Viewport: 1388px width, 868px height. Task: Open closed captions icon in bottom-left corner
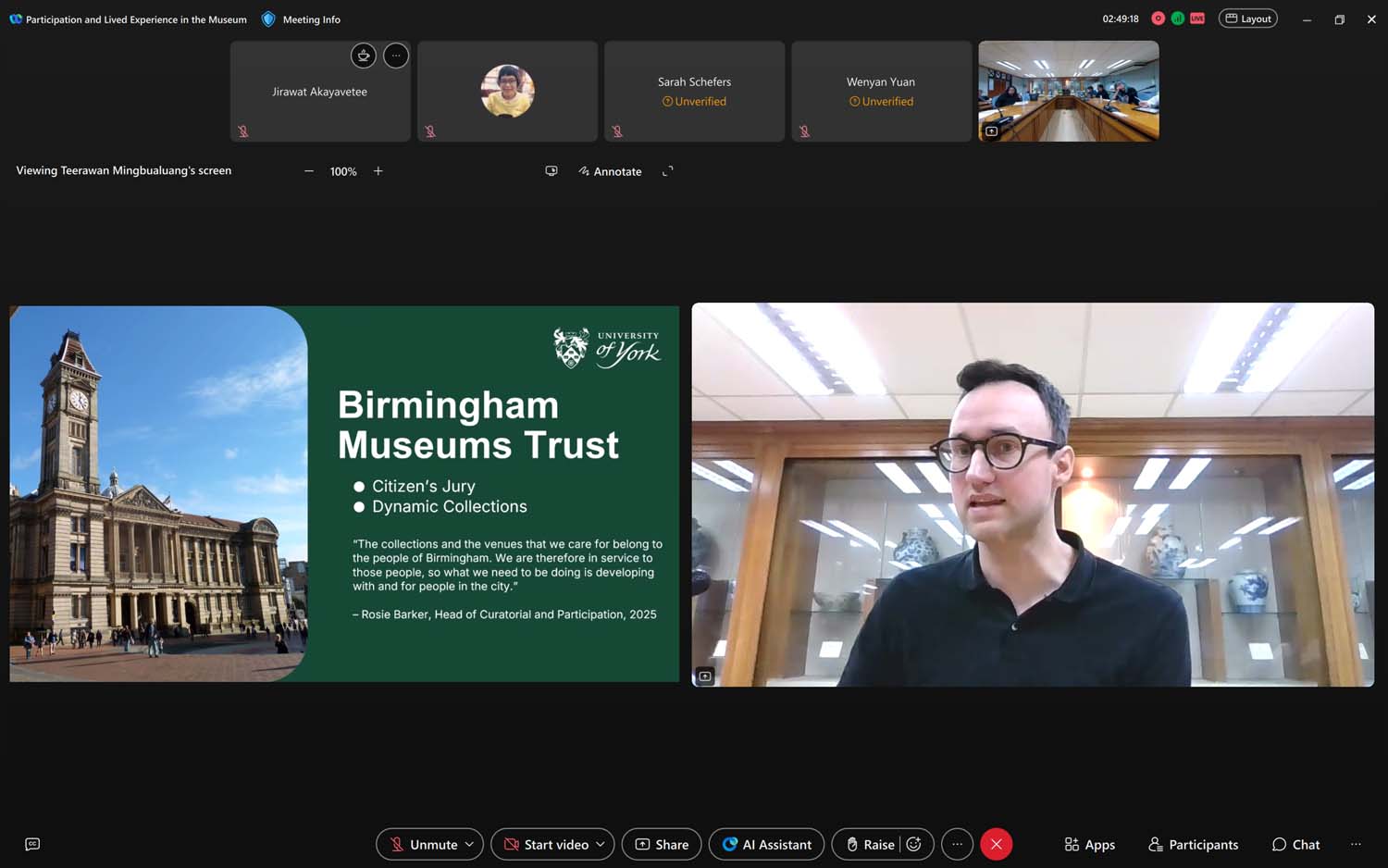(x=32, y=844)
